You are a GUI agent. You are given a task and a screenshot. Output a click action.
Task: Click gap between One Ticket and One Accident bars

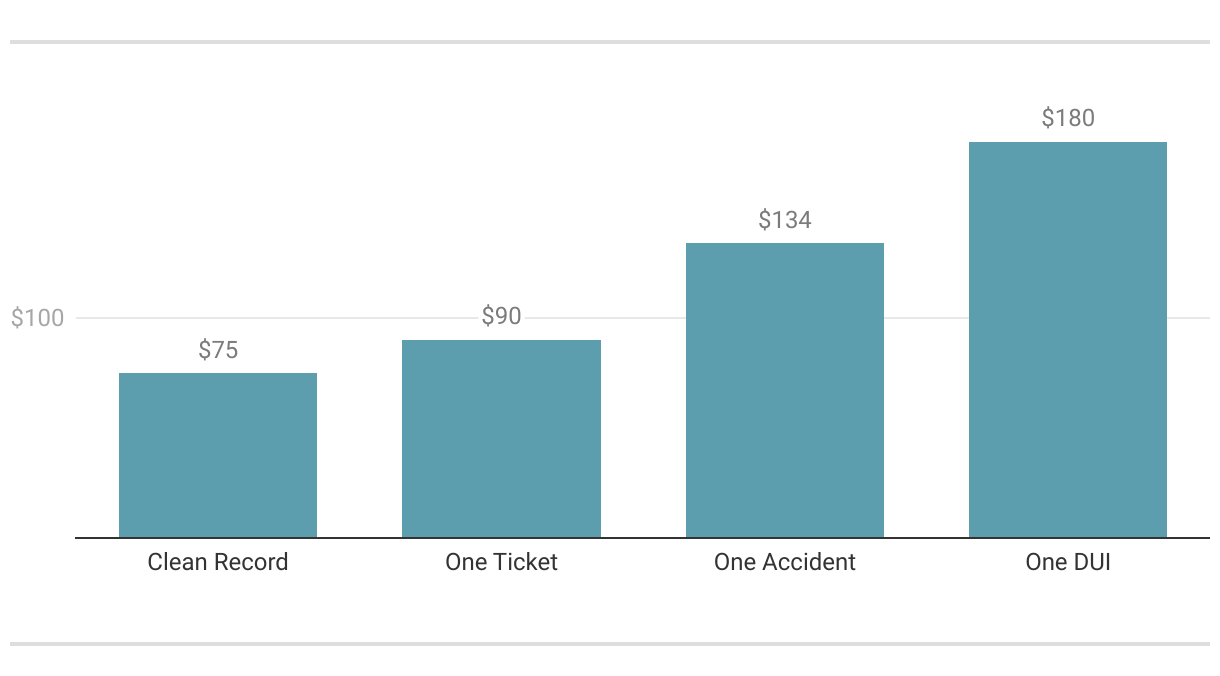tap(643, 450)
